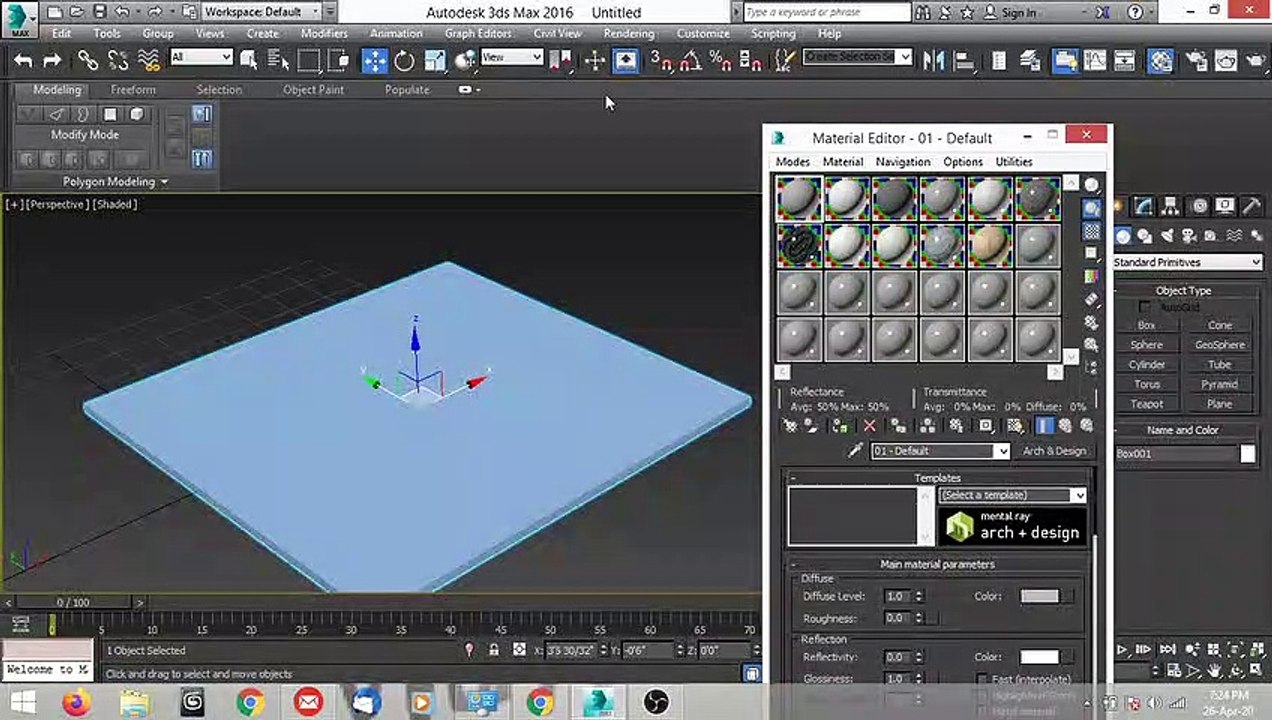Switch to Object Paint ribbon tab
The image size is (1272, 720).
click(313, 90)
